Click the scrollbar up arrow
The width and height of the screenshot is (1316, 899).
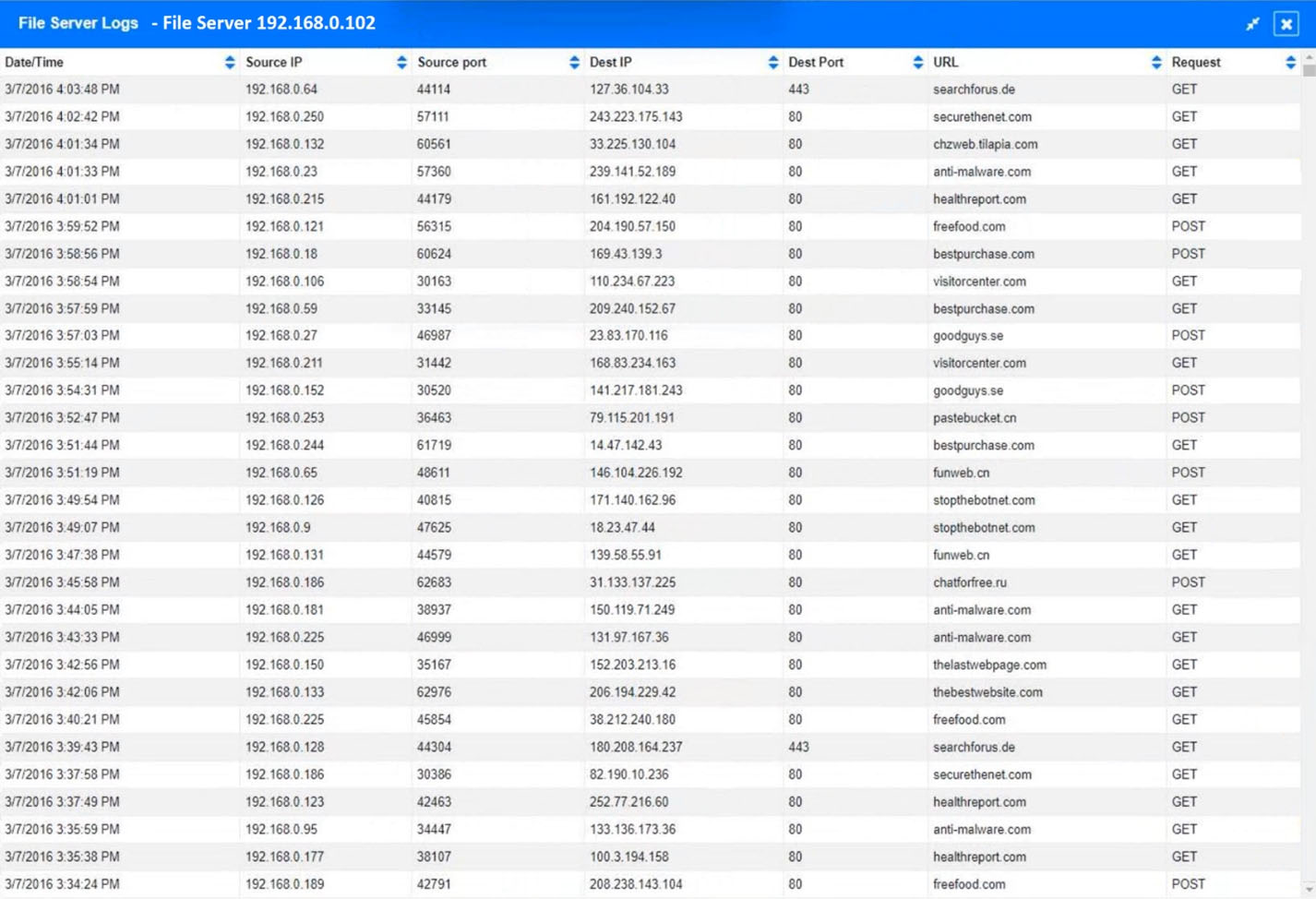[x=1309, y=58]
